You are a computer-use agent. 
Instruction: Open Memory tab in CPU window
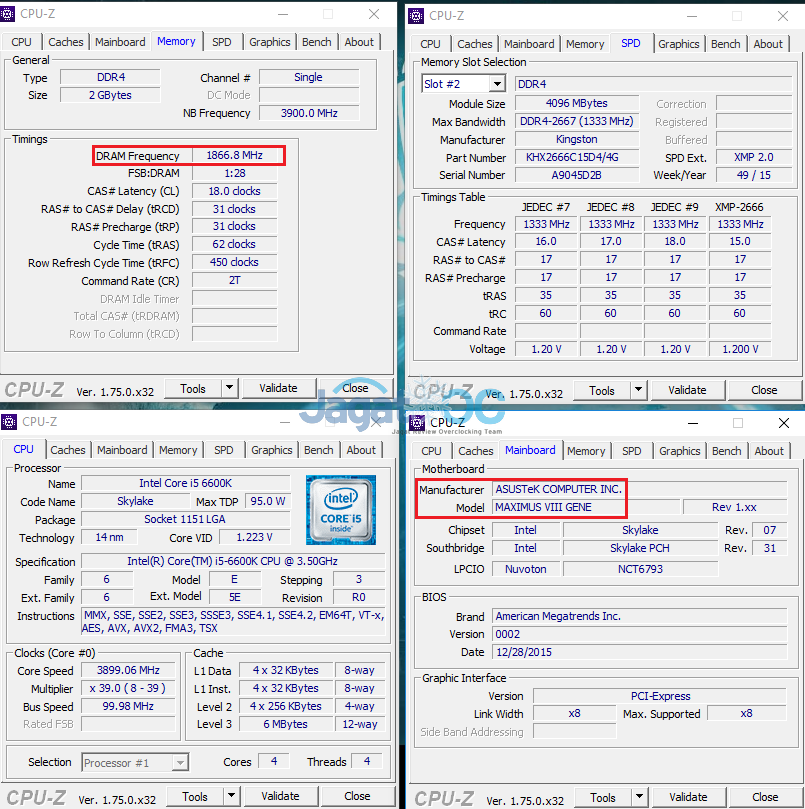(x=178, y=450)
